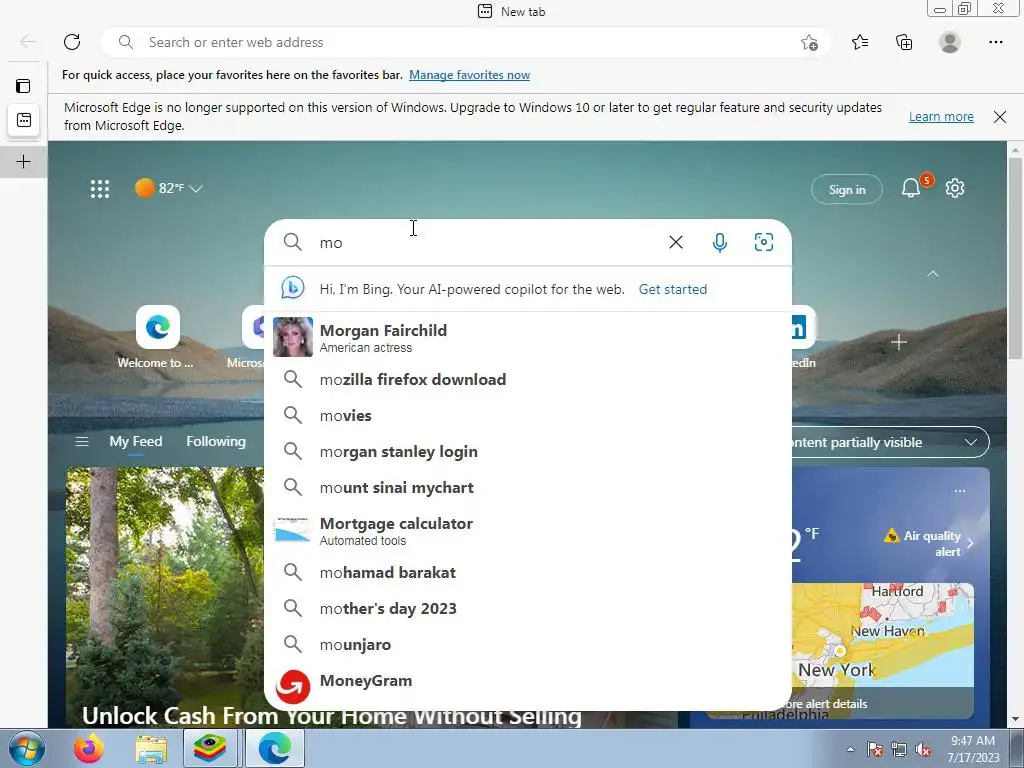Select the mounjaro suggestion
Image resolution: width=1024 pixels, height=768 pixels.
coord(528,644)
